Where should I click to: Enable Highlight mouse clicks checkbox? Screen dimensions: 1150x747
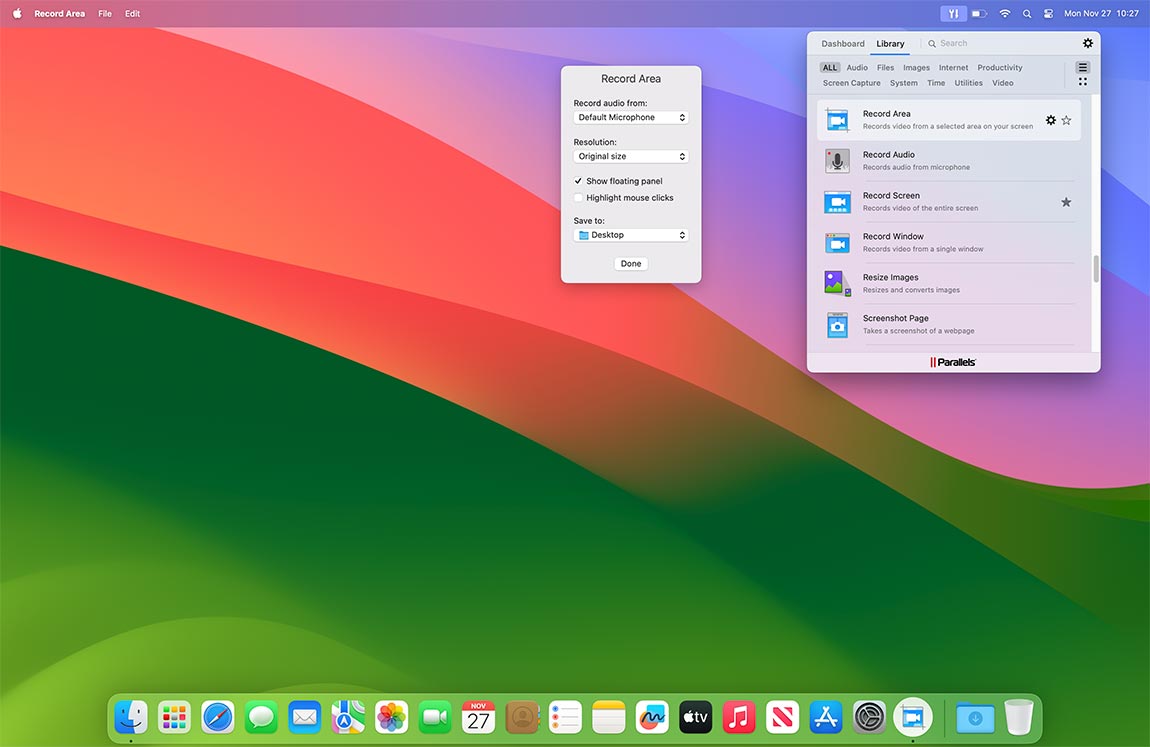[578, 198]
